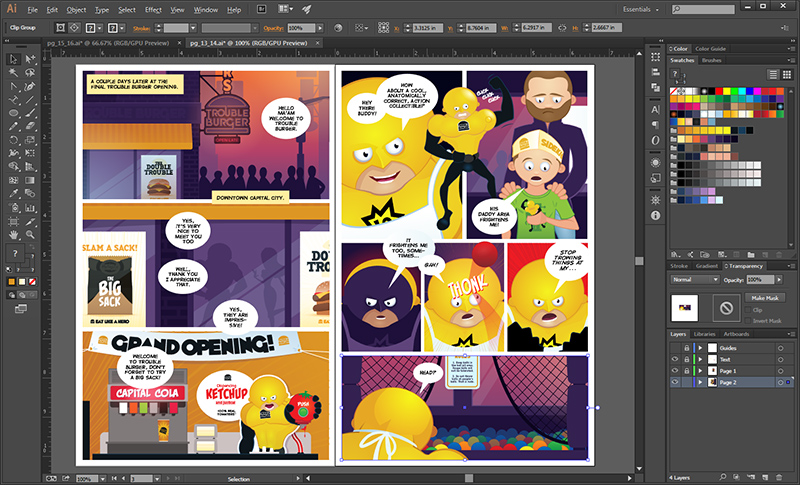Expand the Page 1 layer contents
This screenshot has width=800, height=485.
tap(699, 371)
